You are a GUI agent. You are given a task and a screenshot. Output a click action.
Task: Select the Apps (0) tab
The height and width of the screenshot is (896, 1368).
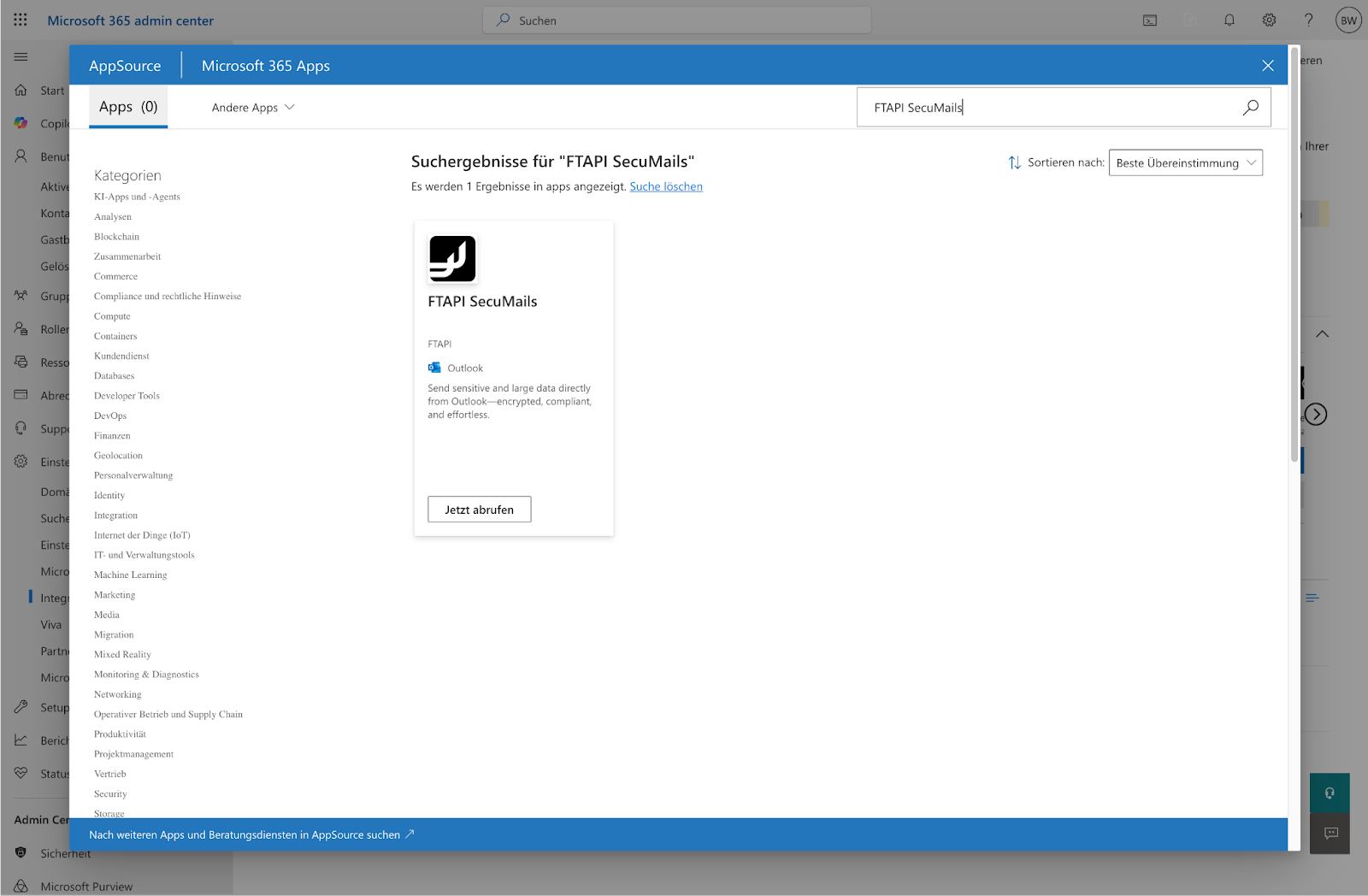128,107
